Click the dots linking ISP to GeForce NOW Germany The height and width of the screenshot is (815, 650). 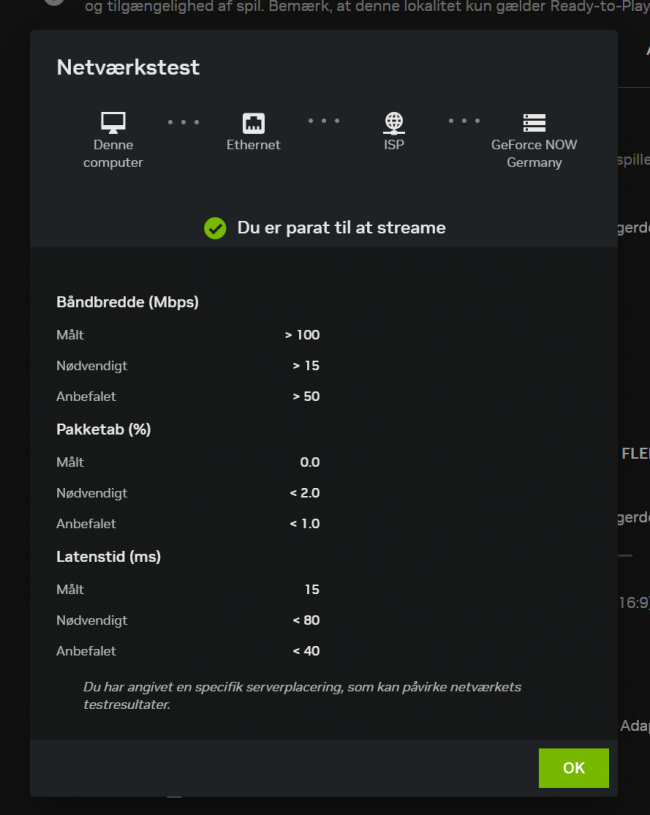click(x=464, y=120)
